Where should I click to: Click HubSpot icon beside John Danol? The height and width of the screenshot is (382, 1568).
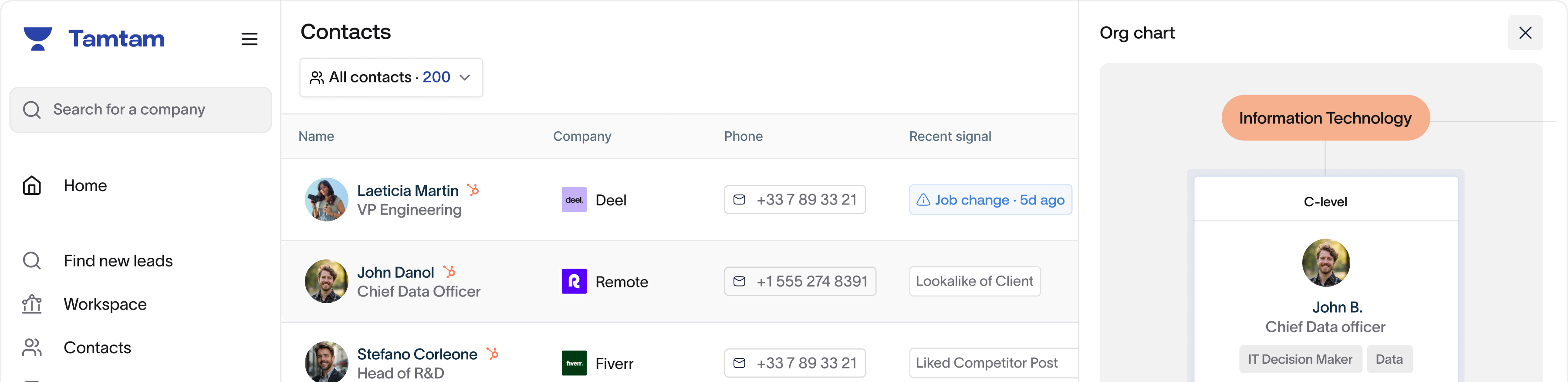point(449,272)
